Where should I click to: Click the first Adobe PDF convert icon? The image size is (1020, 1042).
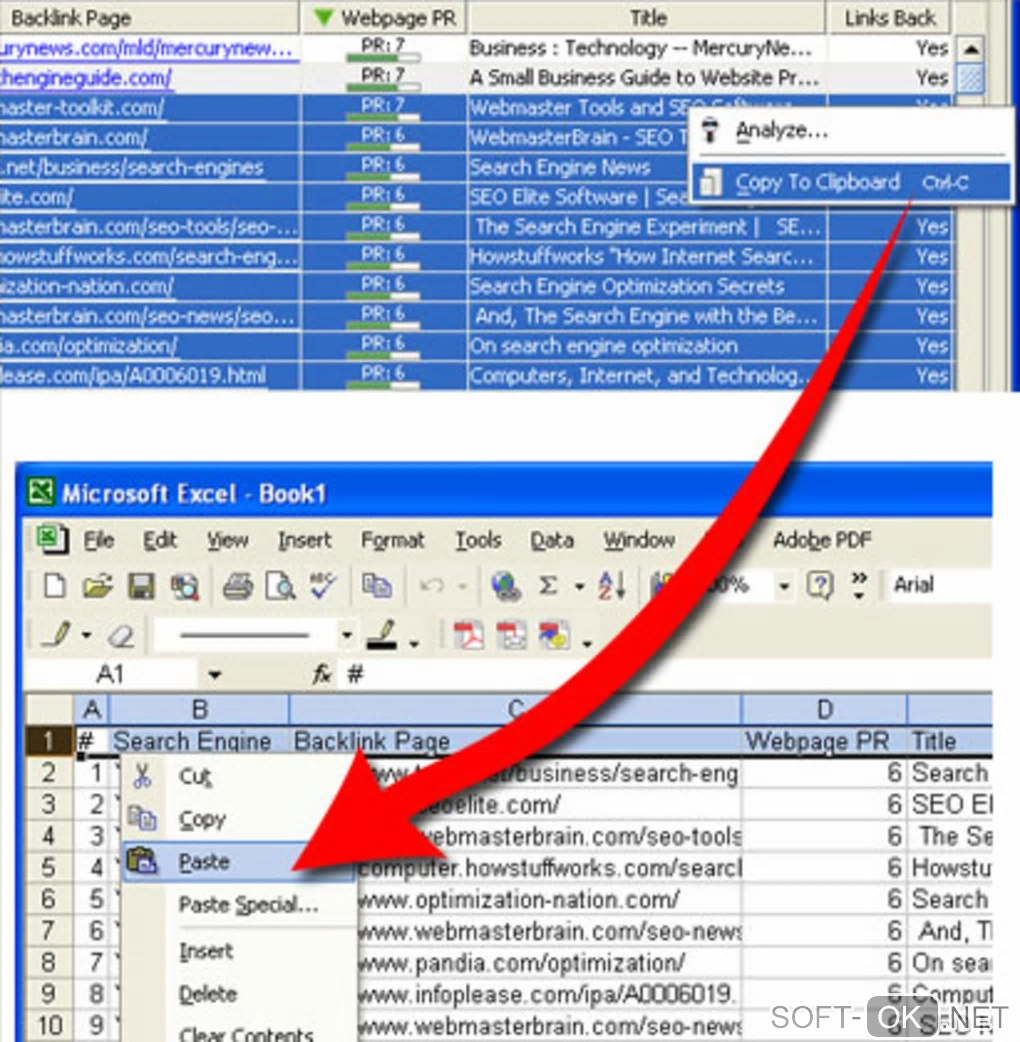(469, 636)
